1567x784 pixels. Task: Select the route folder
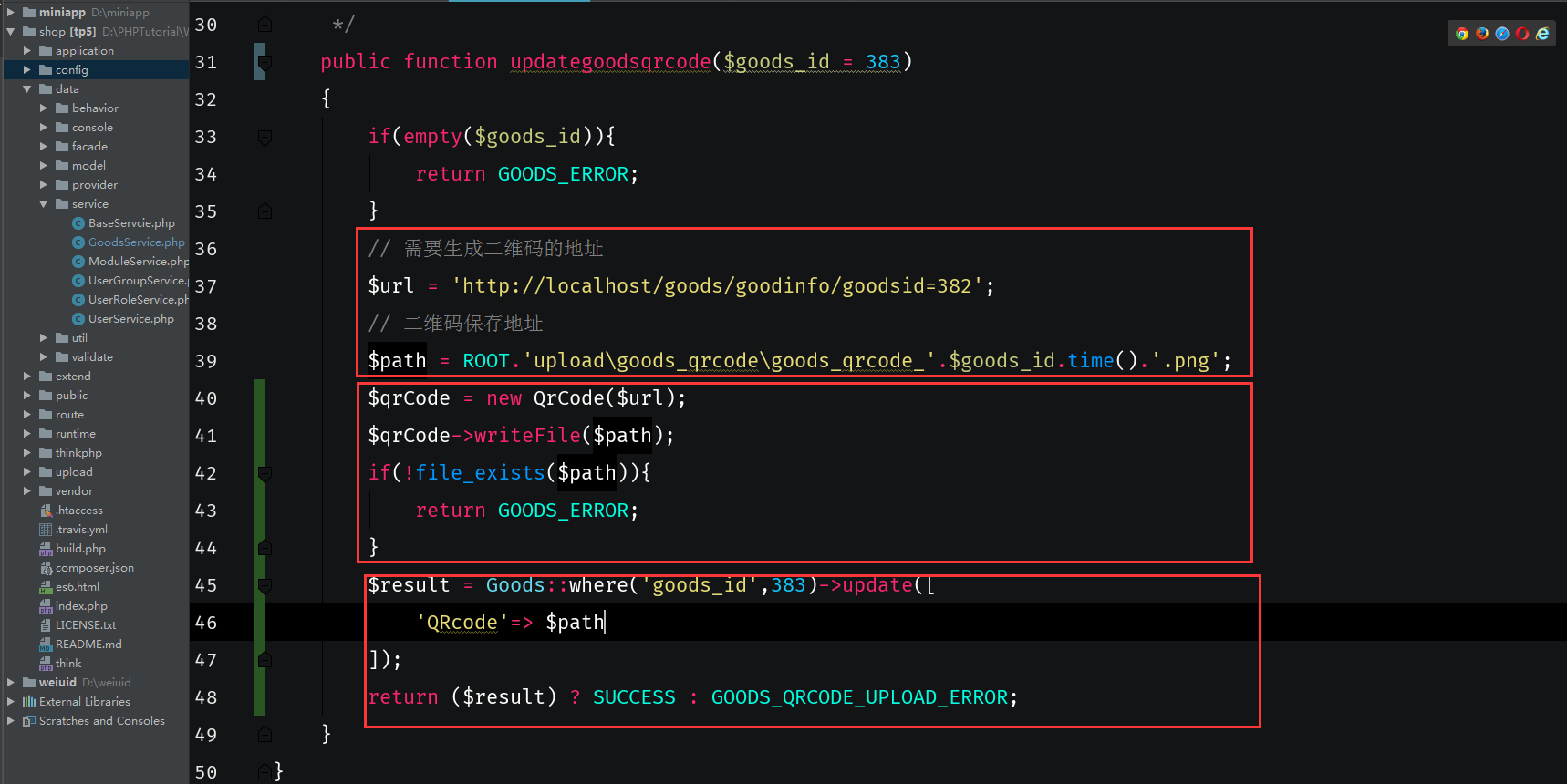69,415
